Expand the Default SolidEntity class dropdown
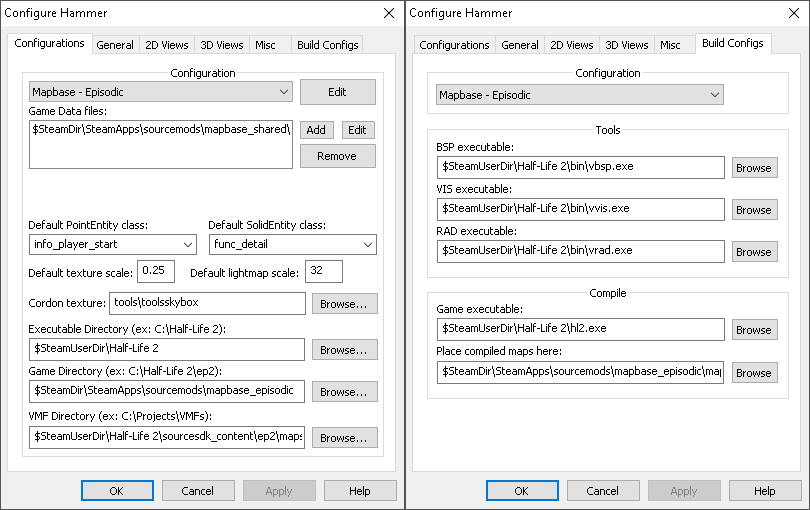The image size is (810, 510). pyautogui.click(x=292, y=244)
